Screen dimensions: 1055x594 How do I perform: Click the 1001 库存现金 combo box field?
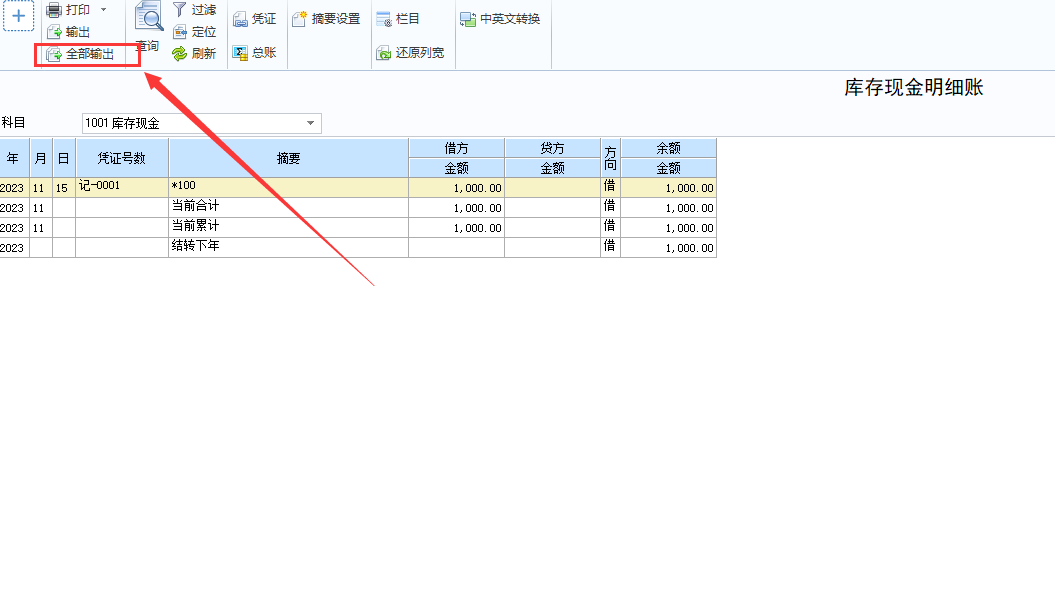pyautogui.click(x=192, y=124)
